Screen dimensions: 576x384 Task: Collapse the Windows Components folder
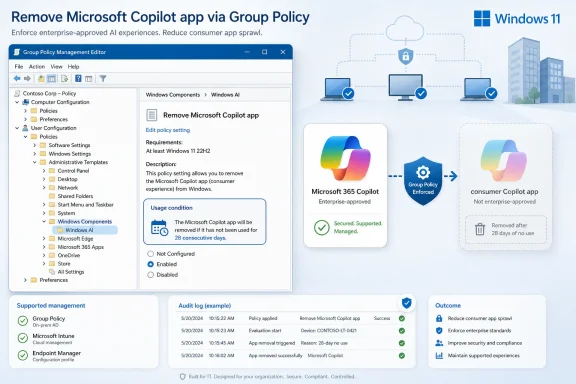44,221
